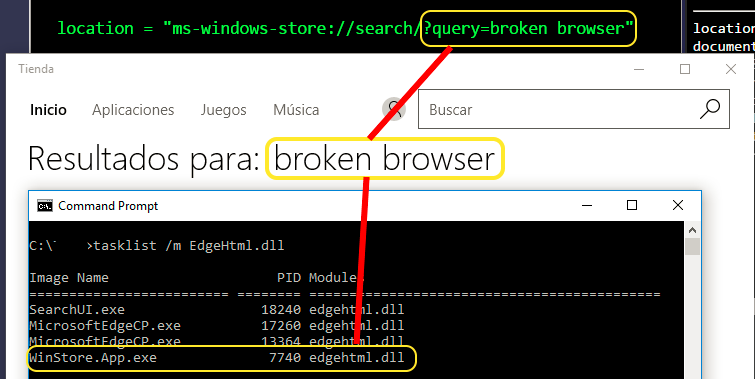Screen dimensions: 755x379
Task: Click the tasklist /m EdgeHtml.dll command text
Action: tap(189, 246)
